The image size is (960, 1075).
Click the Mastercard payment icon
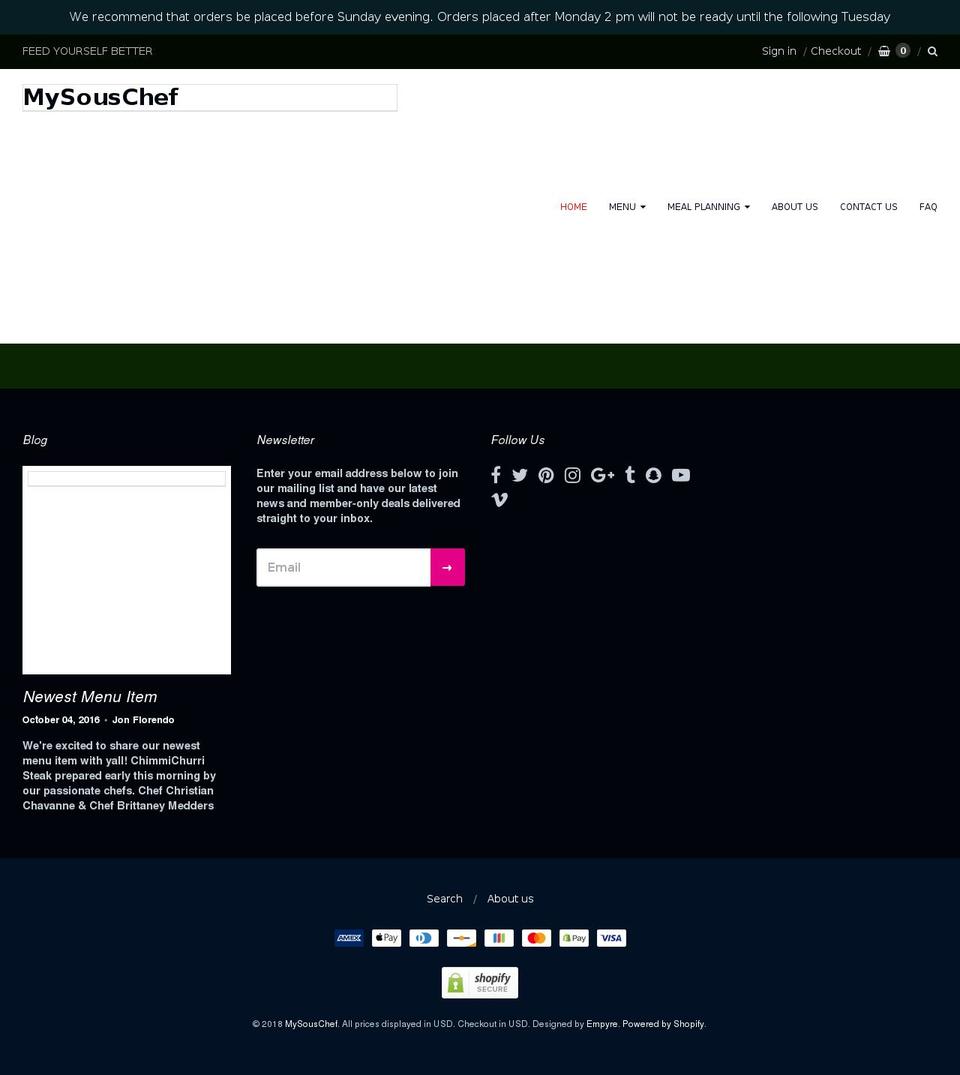click(x=536, y=938)
